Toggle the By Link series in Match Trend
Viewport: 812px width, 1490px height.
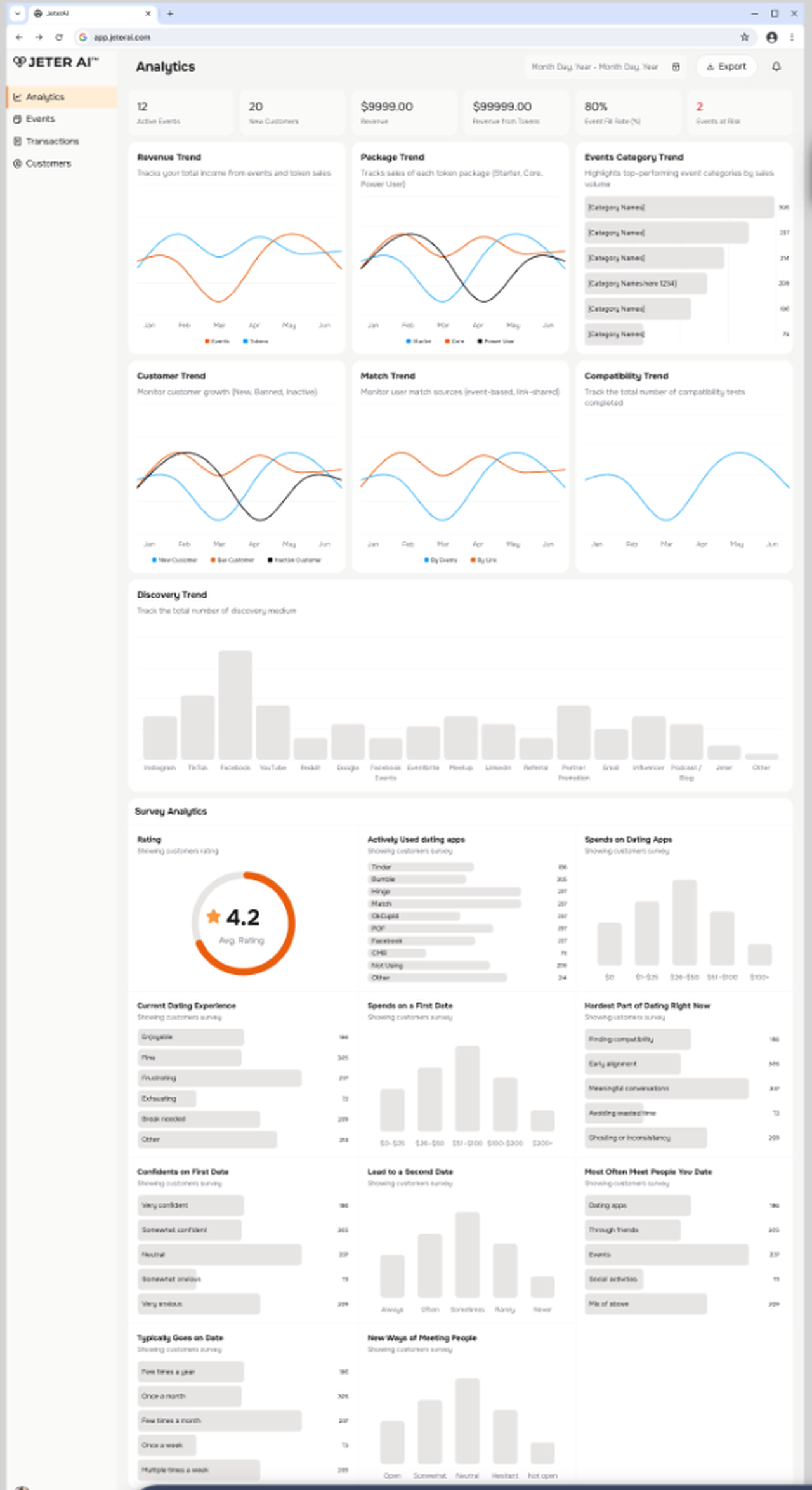tap(483, 560)
